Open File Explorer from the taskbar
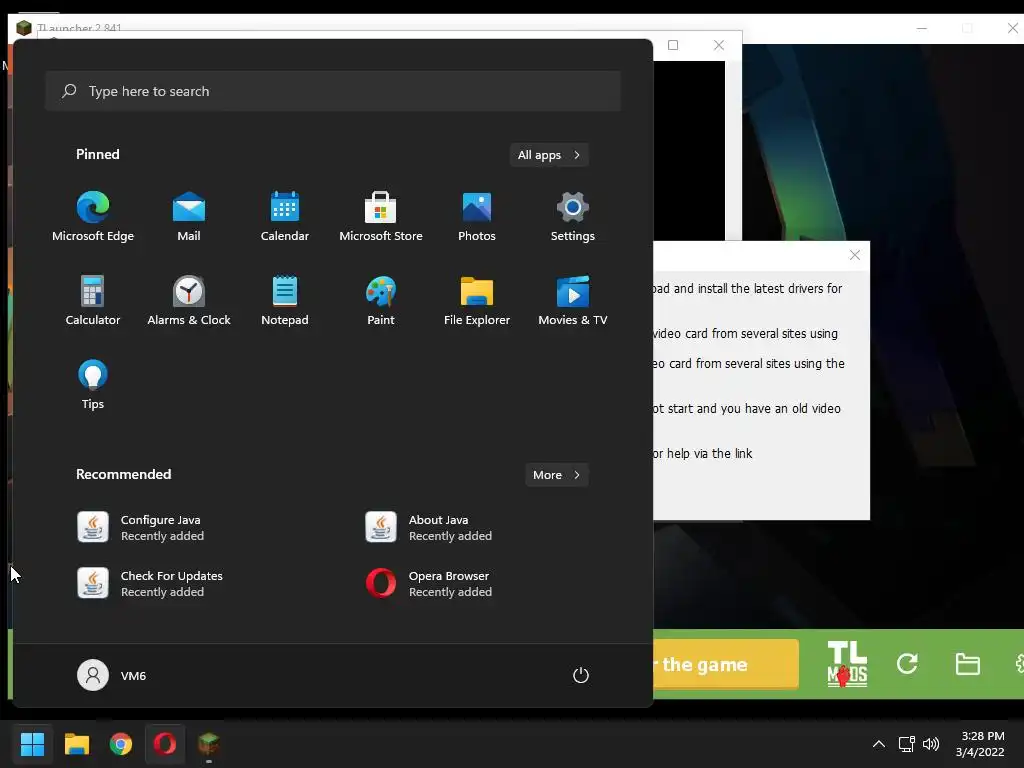1024x768 pixels. point(76,744)
